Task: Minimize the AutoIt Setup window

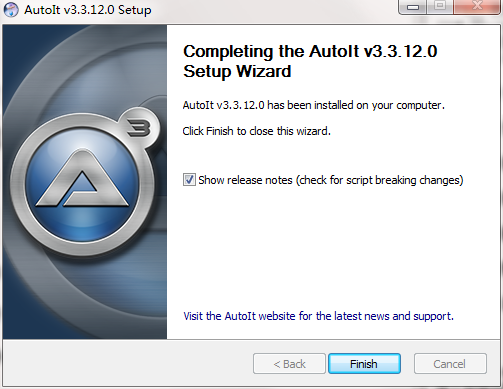Action: coord(413,6)
